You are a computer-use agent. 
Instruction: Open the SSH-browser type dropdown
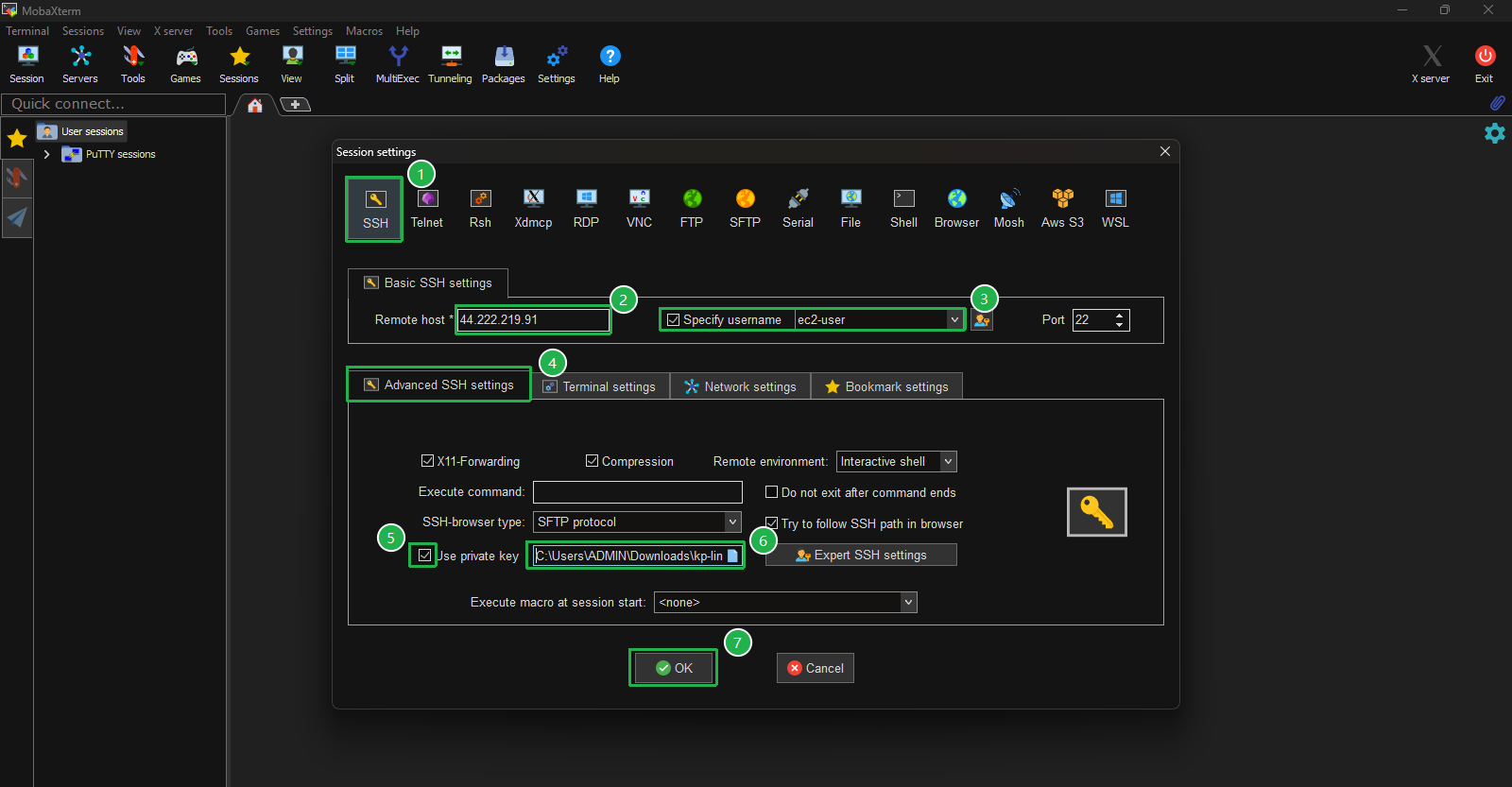pyautogui.click(x=732, y=522)
